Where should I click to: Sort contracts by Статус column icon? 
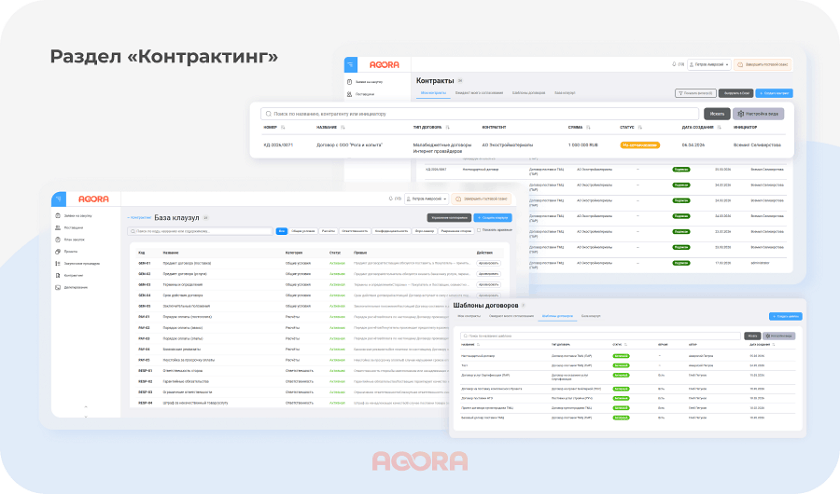(x=640, y=128)
